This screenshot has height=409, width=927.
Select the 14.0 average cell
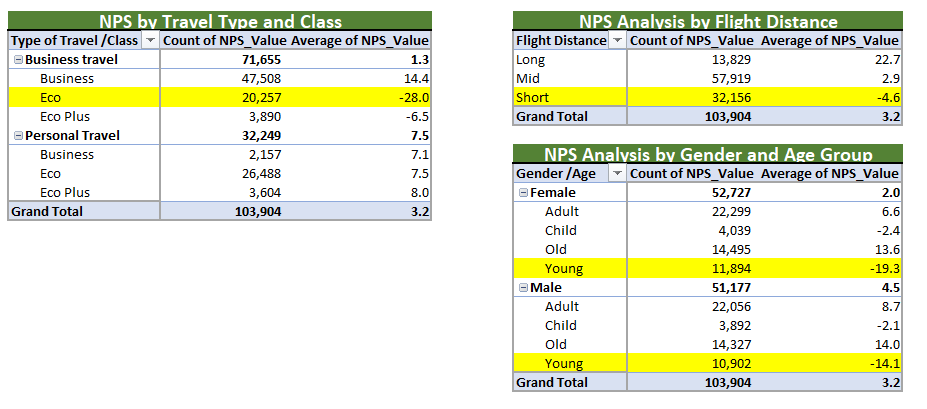pyautogui.click(x=887, y=345)
